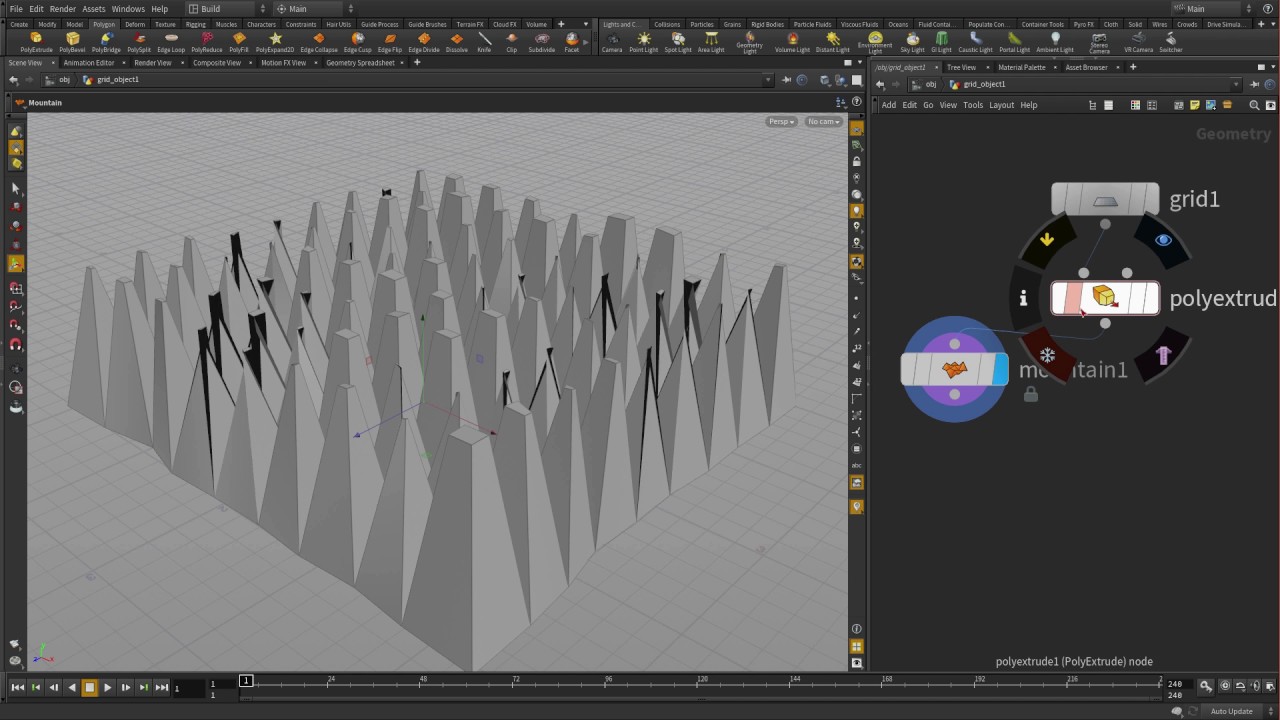Image resolution: width=1280 pixels, height=720 pixels.
Task: Open the network editor Find search icon
Action: click(x=1254, y=105)
